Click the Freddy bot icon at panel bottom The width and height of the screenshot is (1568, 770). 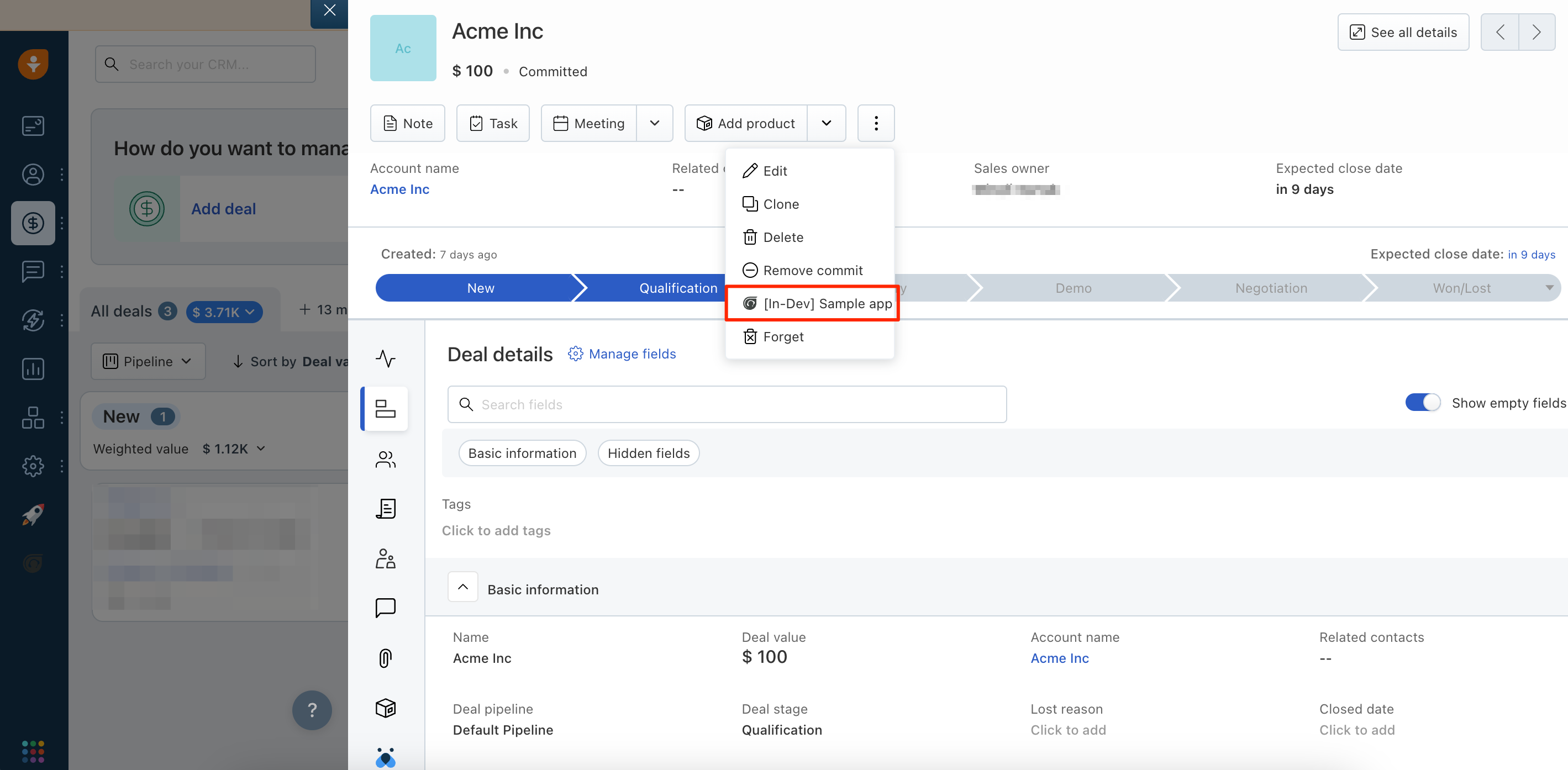(385, 757)
